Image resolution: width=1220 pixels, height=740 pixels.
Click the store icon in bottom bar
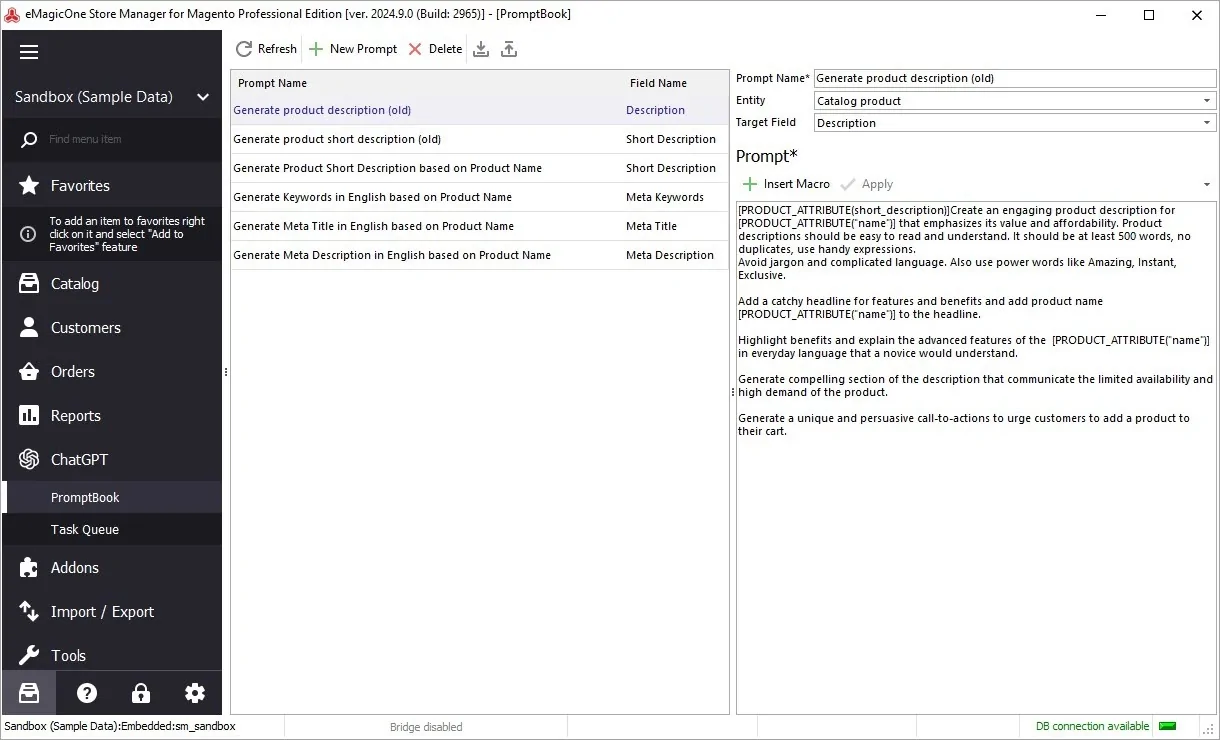(29, 693)
